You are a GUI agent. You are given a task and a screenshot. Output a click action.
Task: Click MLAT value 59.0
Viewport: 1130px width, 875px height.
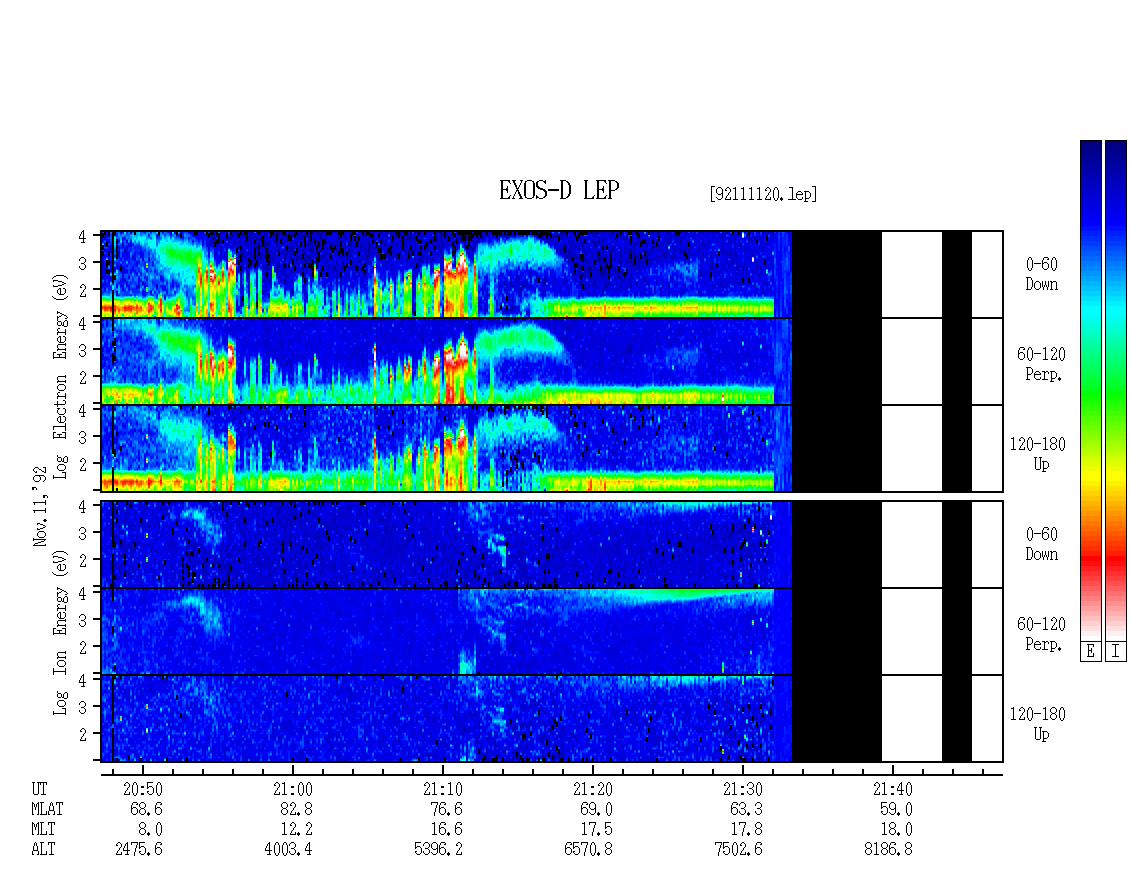point(896,809)
